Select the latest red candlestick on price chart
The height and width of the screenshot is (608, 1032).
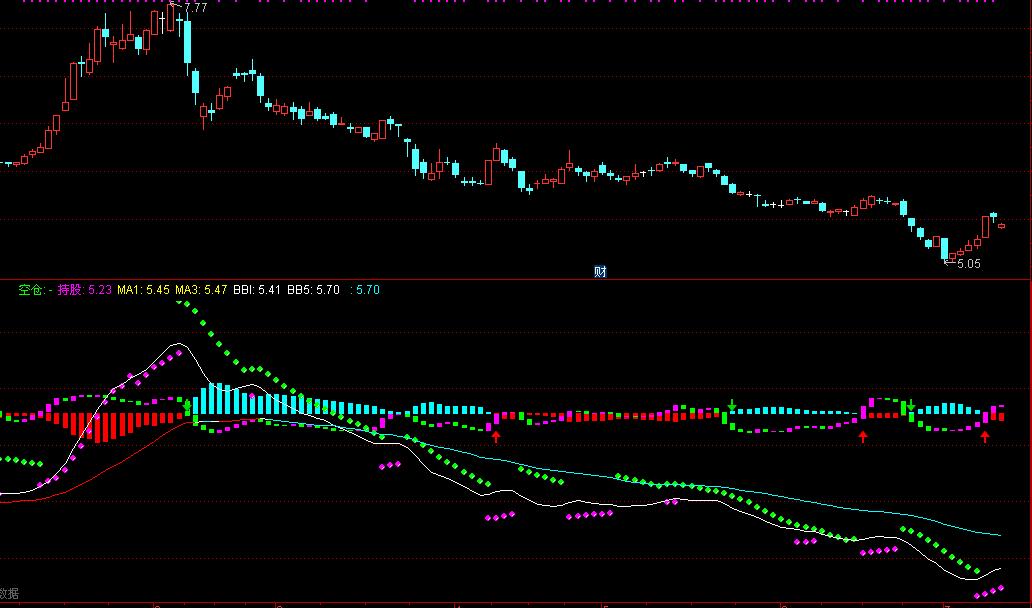(x=1001, y=226)
